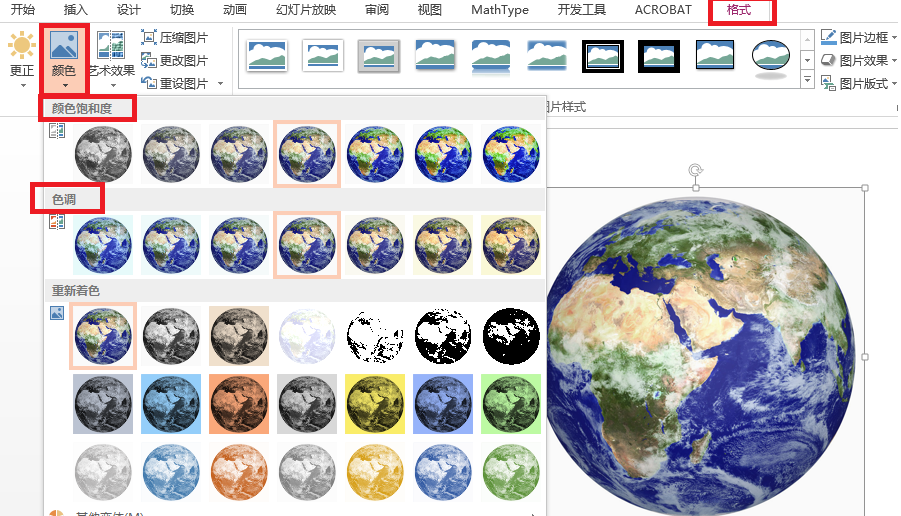The height and width of the screenshot is (516, 901).
Task: Select the coolest first color tone thumbnail
Action: 103,245
